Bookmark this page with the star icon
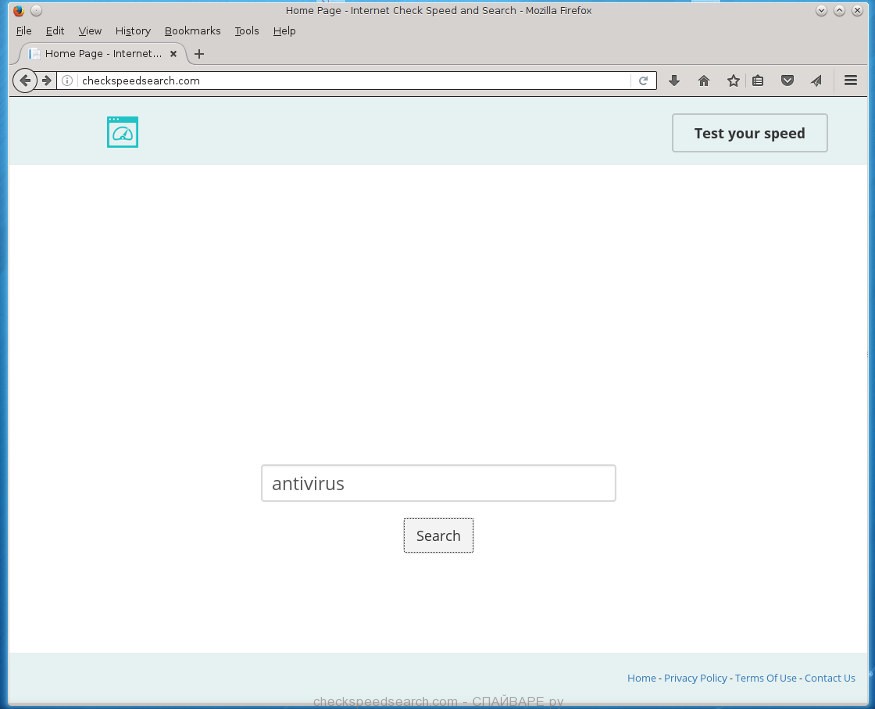 (x=733, y=81)
